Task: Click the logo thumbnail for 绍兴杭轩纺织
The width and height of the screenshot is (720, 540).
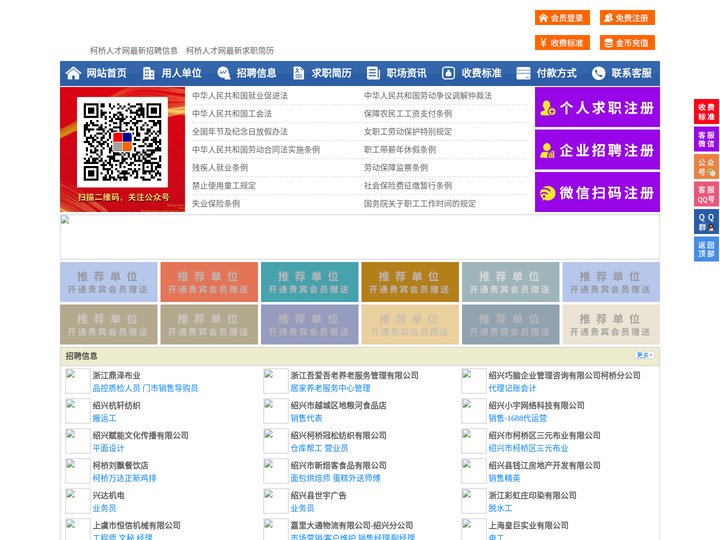Action: (78, 411)
